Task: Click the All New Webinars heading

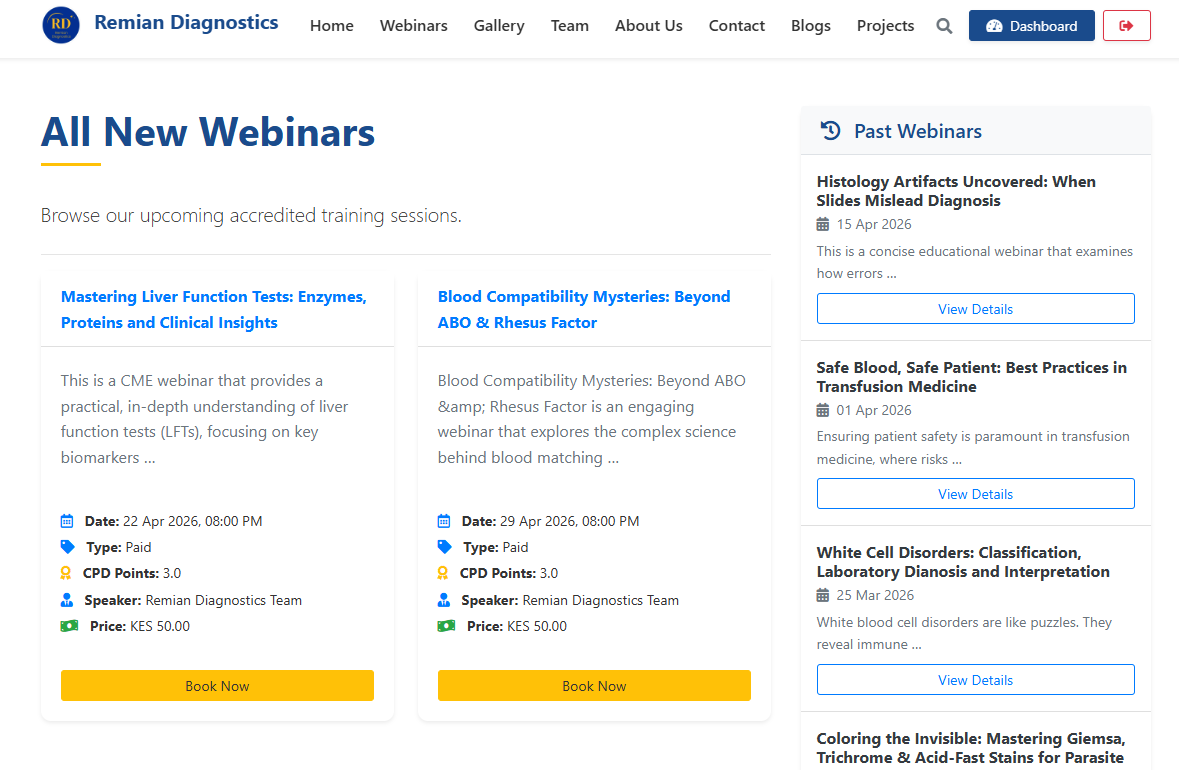Action: click(x=208, y=132)
